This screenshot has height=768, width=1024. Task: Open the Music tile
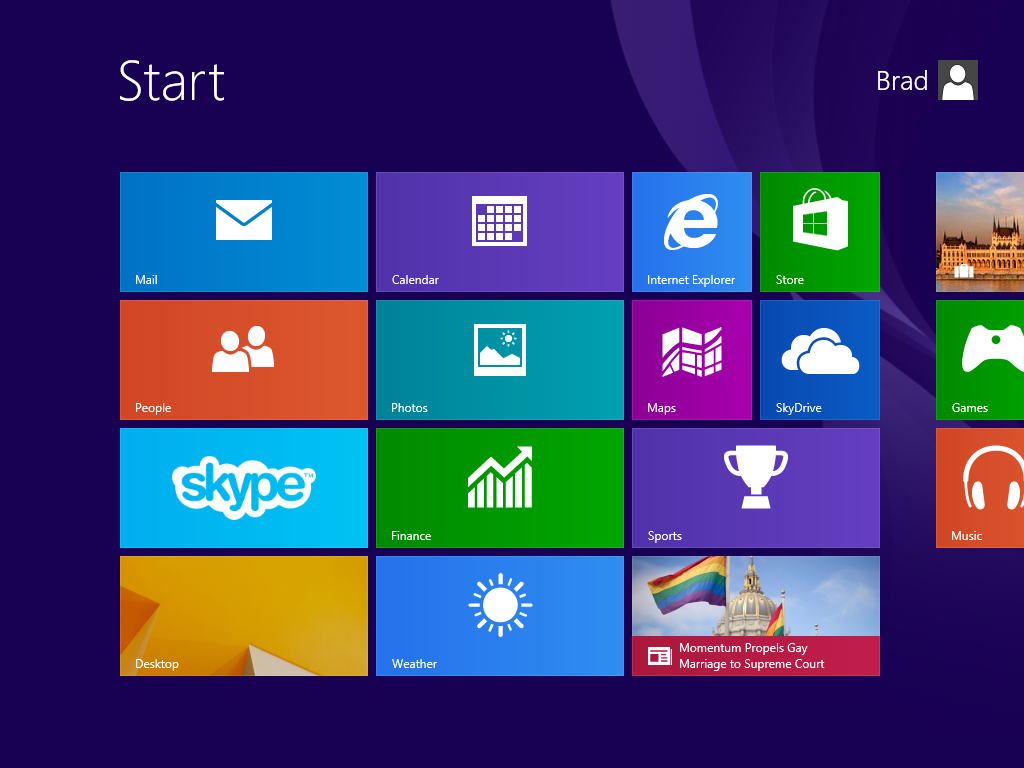(x=980, y=488)
